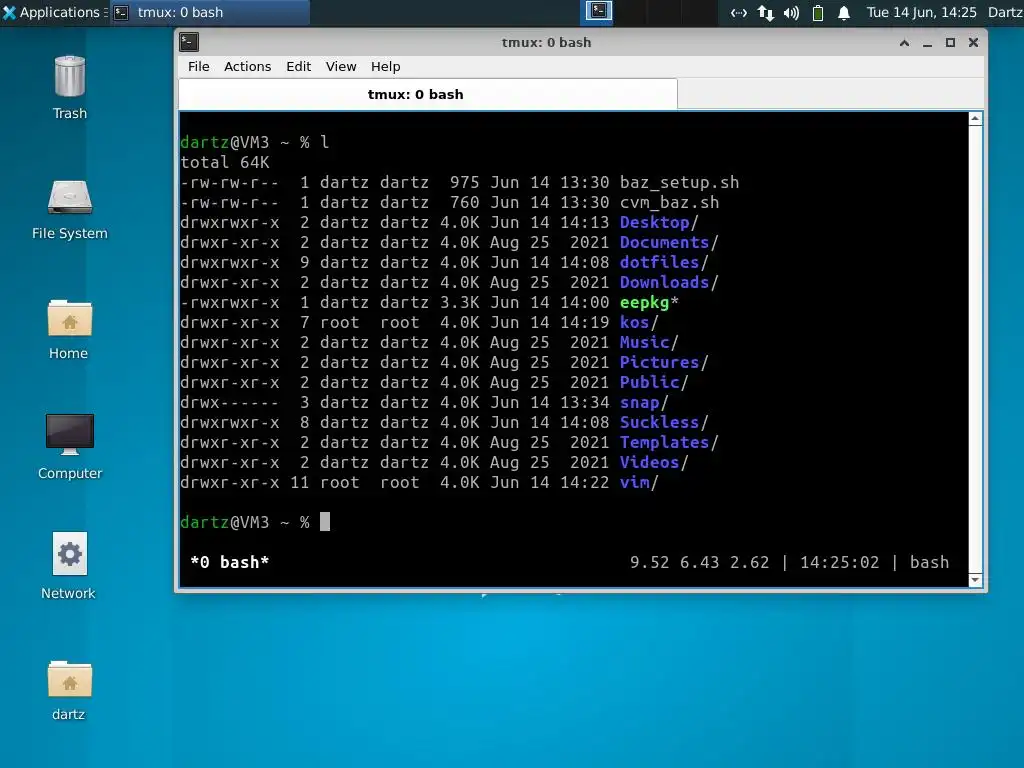Click the 'Pictures/' directory entry
This screenshot has width=1024, height=768.
pyautogui.click(x=664, y=362)
